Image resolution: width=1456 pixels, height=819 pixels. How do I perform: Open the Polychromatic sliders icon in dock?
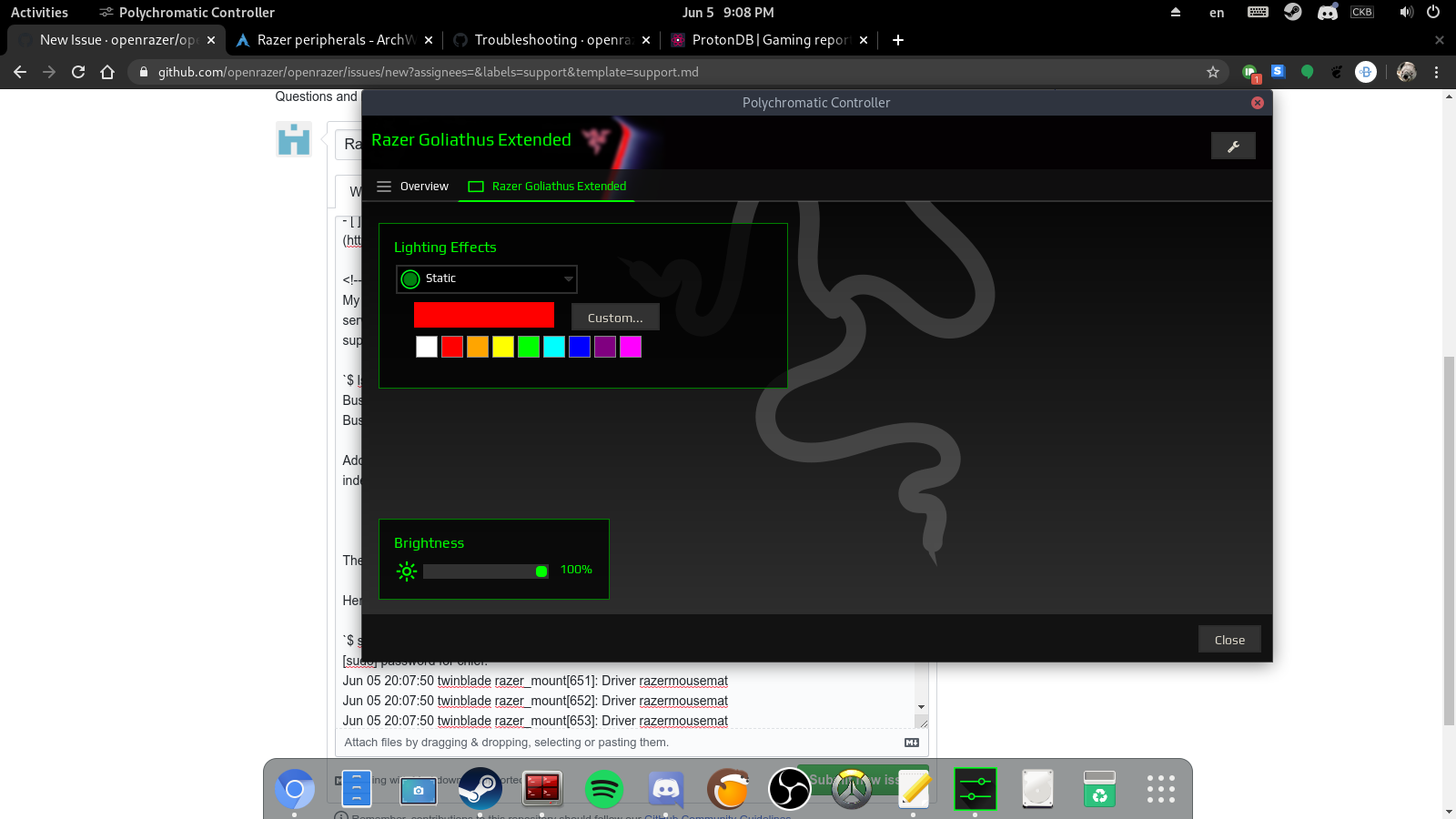point(975,789)
